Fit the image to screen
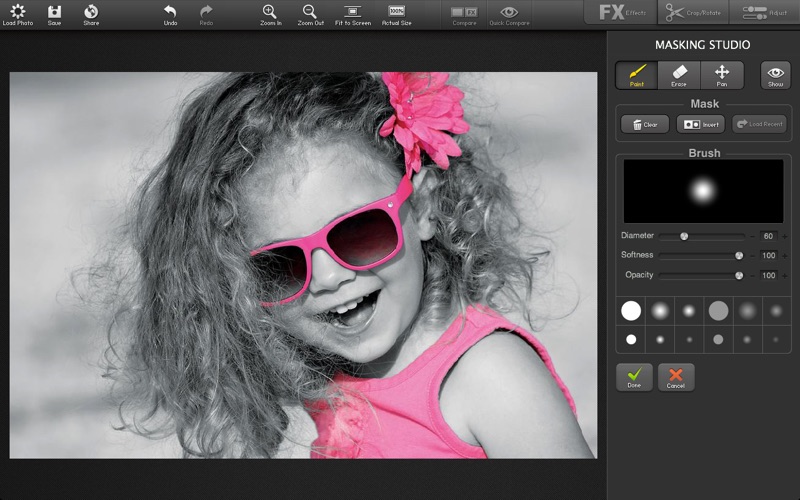Image resolution: width=800 pixels, height=500 pixels. (352, 11)
